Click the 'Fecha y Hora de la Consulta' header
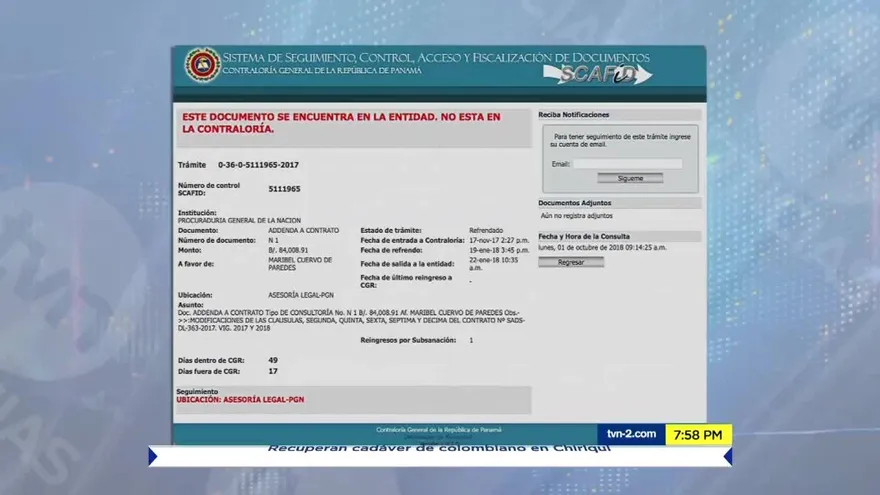This screenshot has width=880, height=495. [x=584, y=237]
